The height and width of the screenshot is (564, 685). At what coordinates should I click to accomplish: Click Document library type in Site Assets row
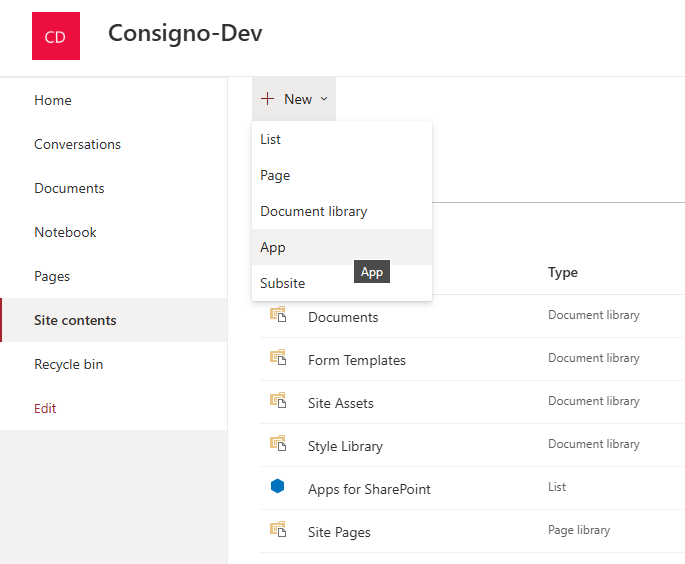pyautogui.click(x=594, y=401)
